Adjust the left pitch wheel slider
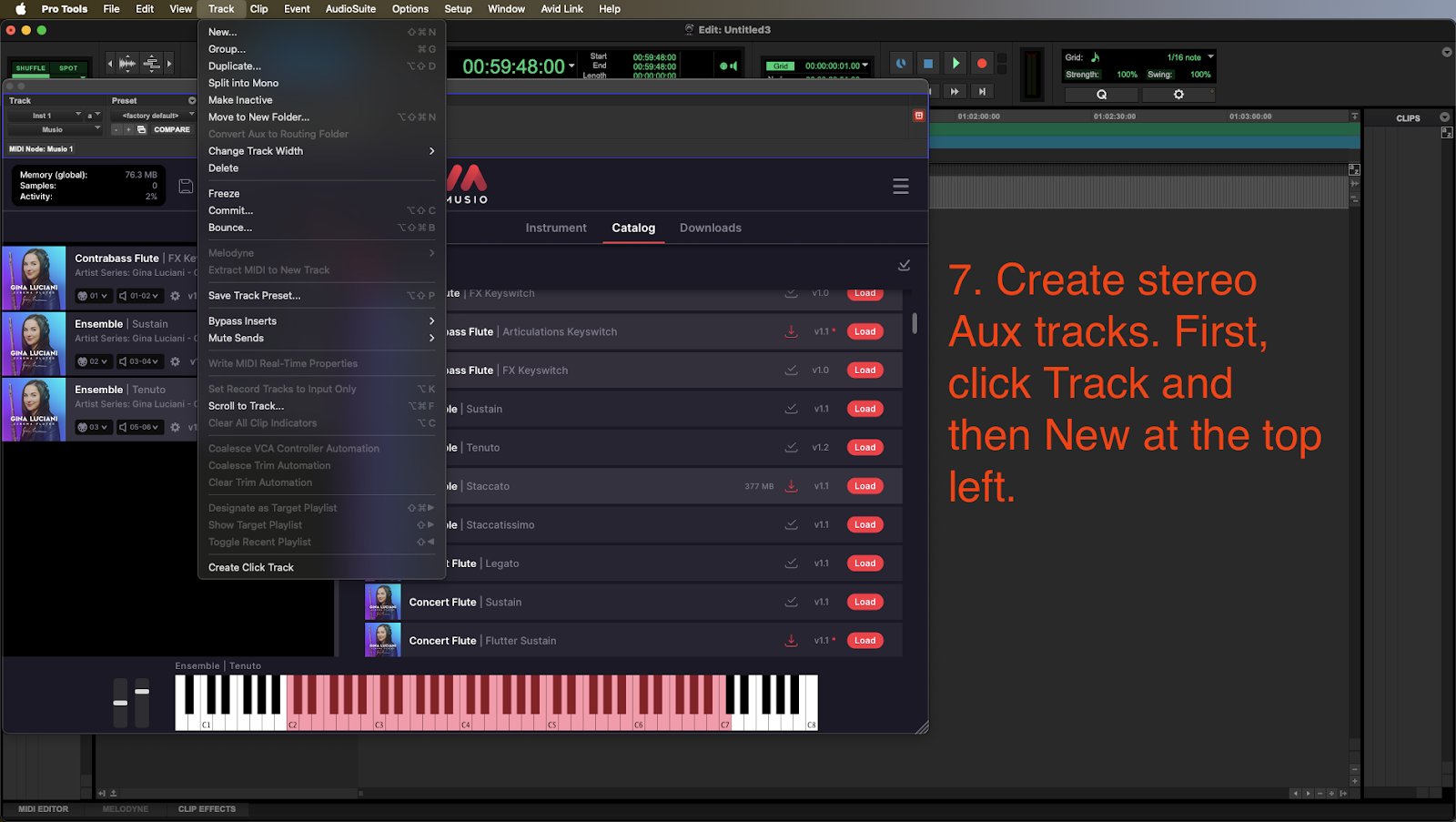The image size is (1456, 822). (x=120, y=703)
